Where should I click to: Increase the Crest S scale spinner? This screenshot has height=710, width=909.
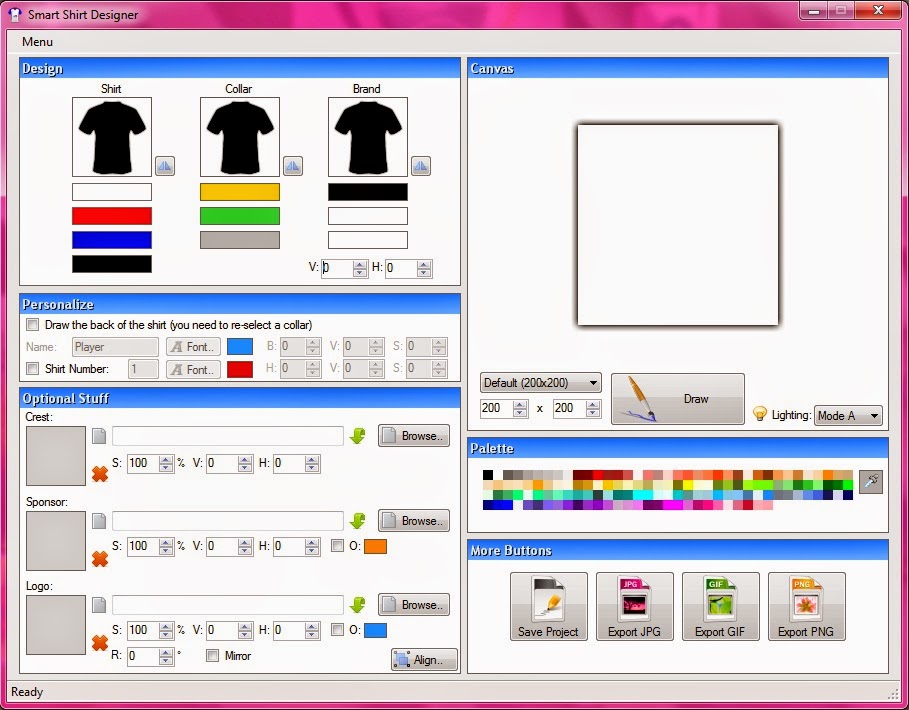166,460
